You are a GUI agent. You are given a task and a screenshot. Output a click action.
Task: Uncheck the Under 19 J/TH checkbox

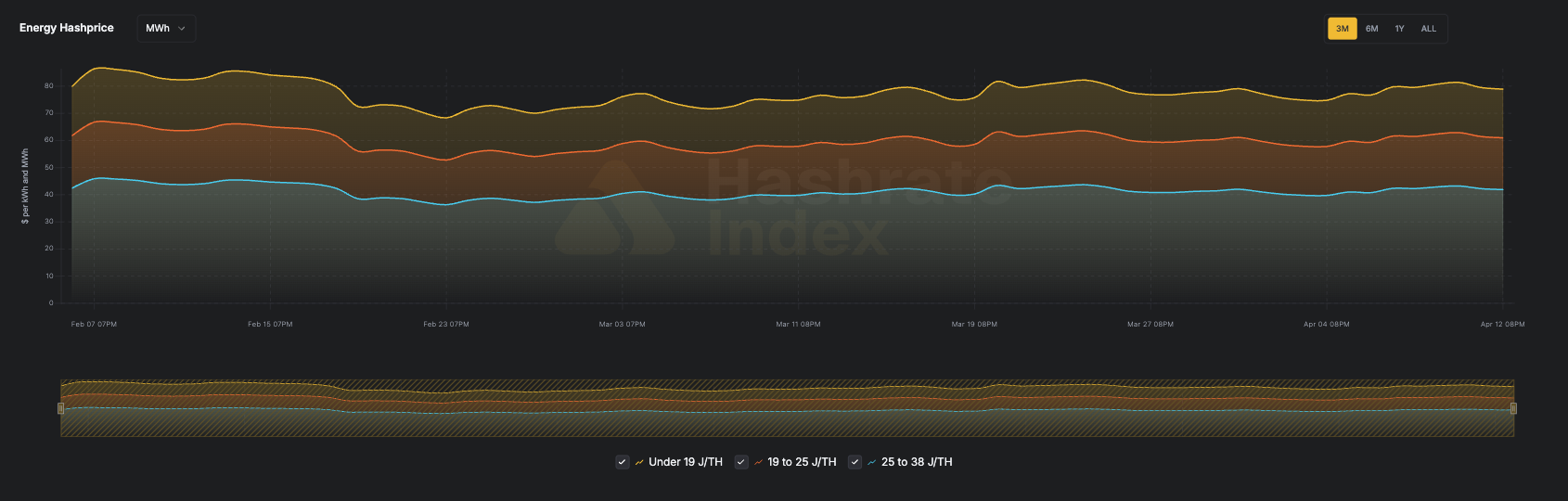tap(623, 462)
